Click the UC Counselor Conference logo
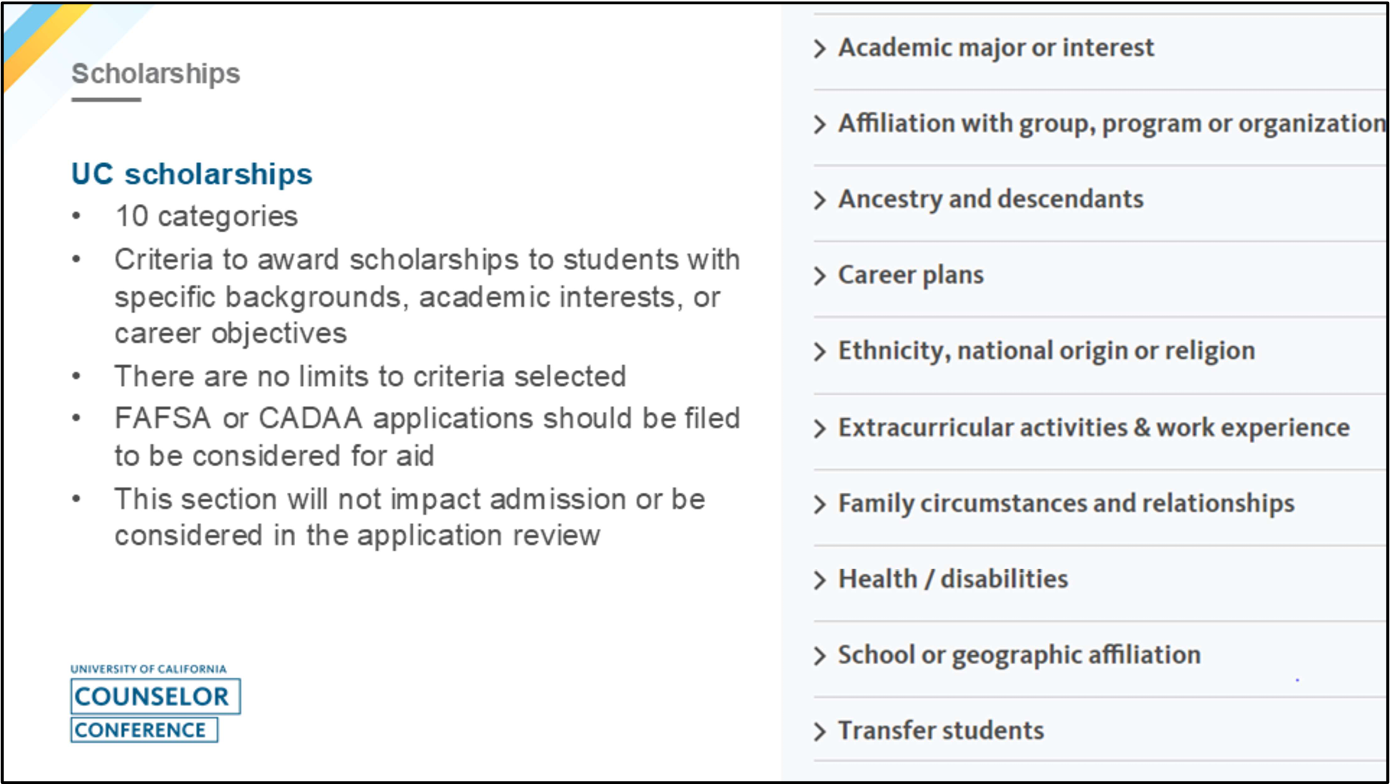Image resolution: width=1390 pixels, height=784 pixels. 154,703
